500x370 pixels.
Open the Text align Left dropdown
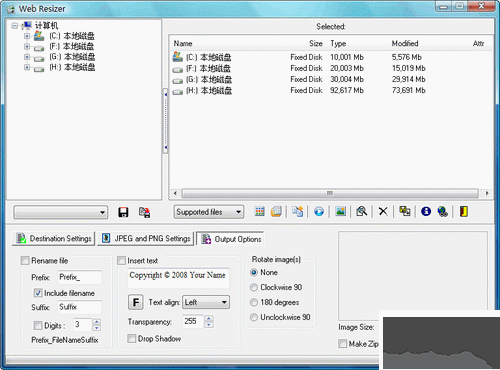pyautogui.click(x=206, y=302)
